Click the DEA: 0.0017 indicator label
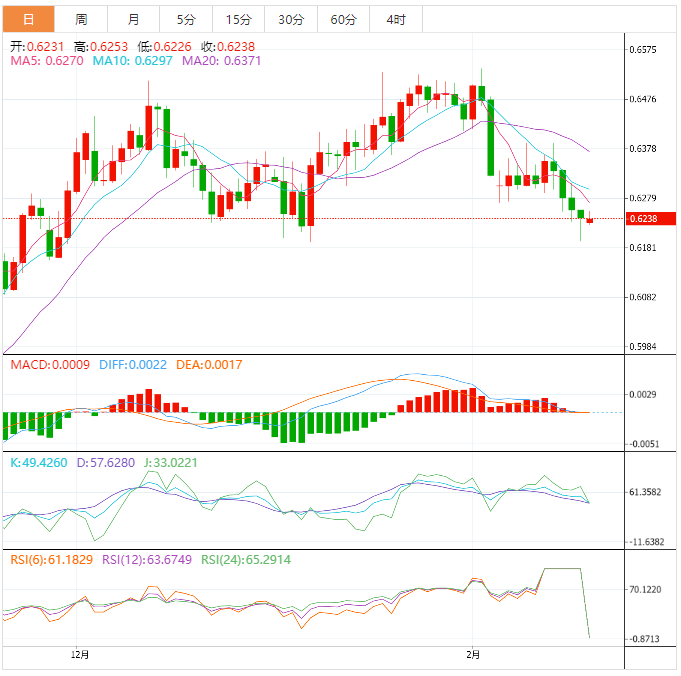 click(x=209, y=366)
